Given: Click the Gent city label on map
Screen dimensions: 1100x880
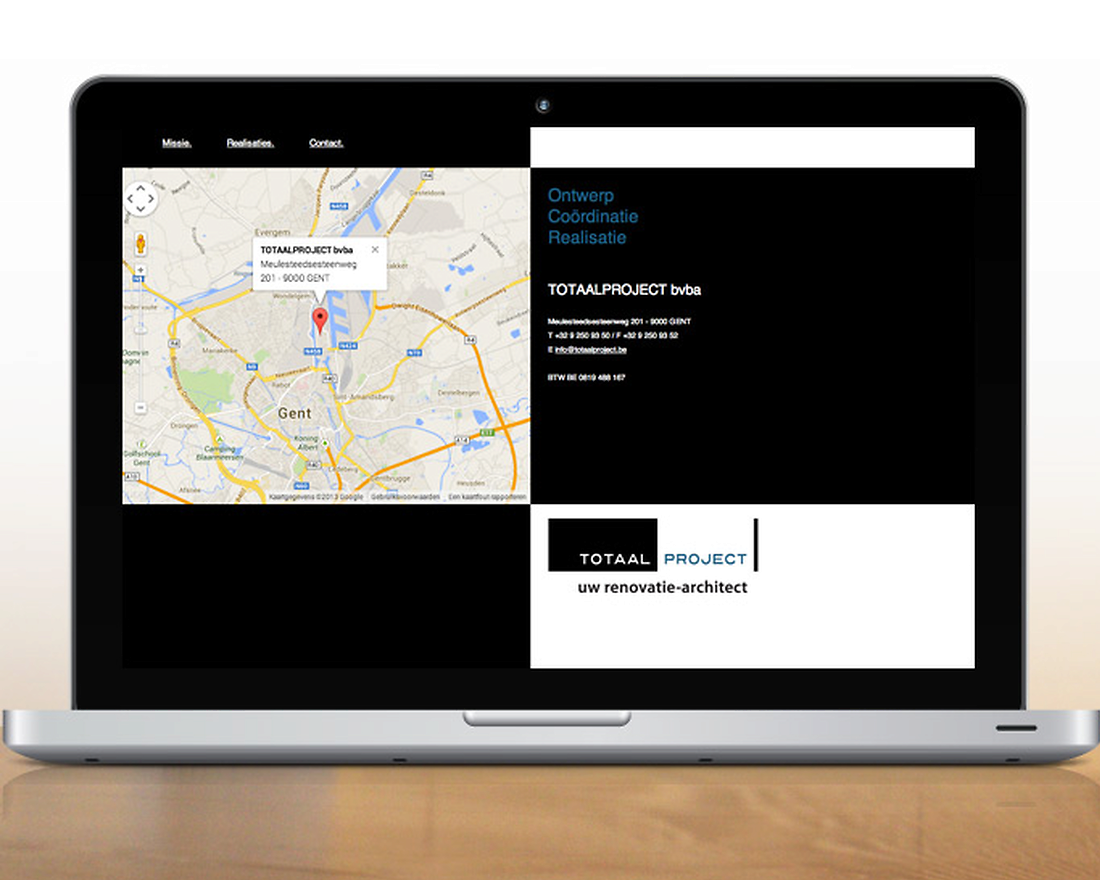Looking at the screenshot, I should click(x=294, y=413).
